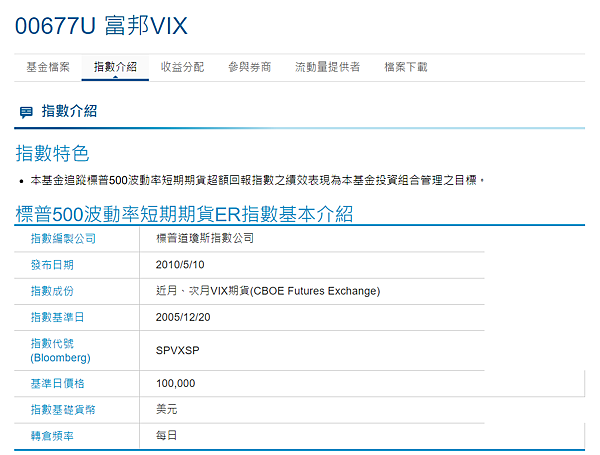The height and width of the screenshot is (455, 600).
Task: Click the SPVXSP ticker value
Action: tap(178, 351)
